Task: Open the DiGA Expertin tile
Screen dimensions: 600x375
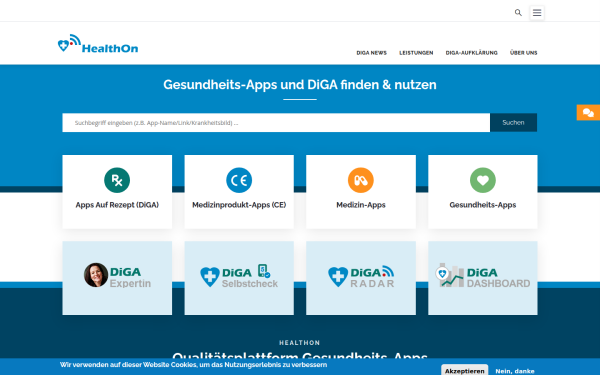Action: point(117,278)
